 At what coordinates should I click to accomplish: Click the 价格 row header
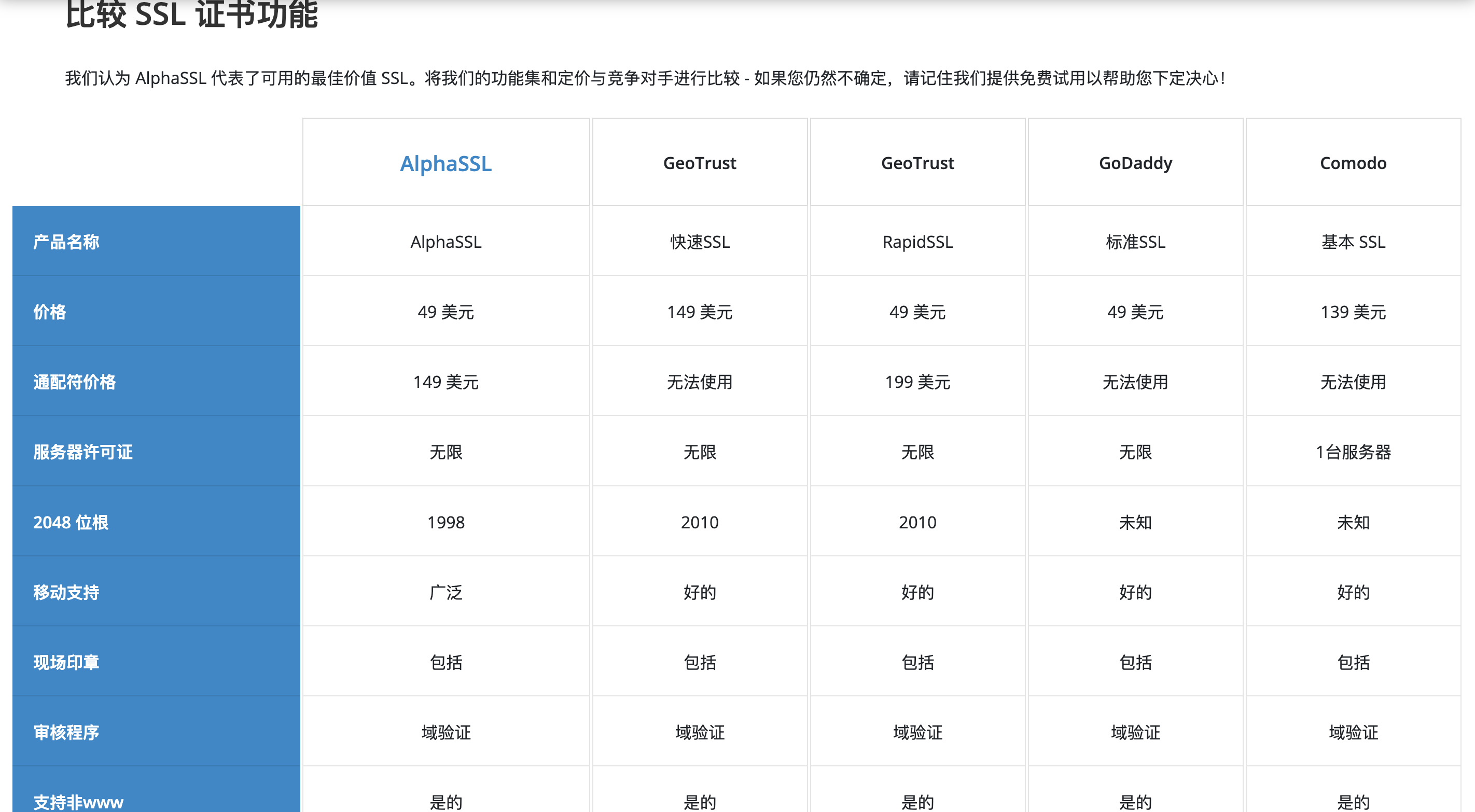point(49,312)
